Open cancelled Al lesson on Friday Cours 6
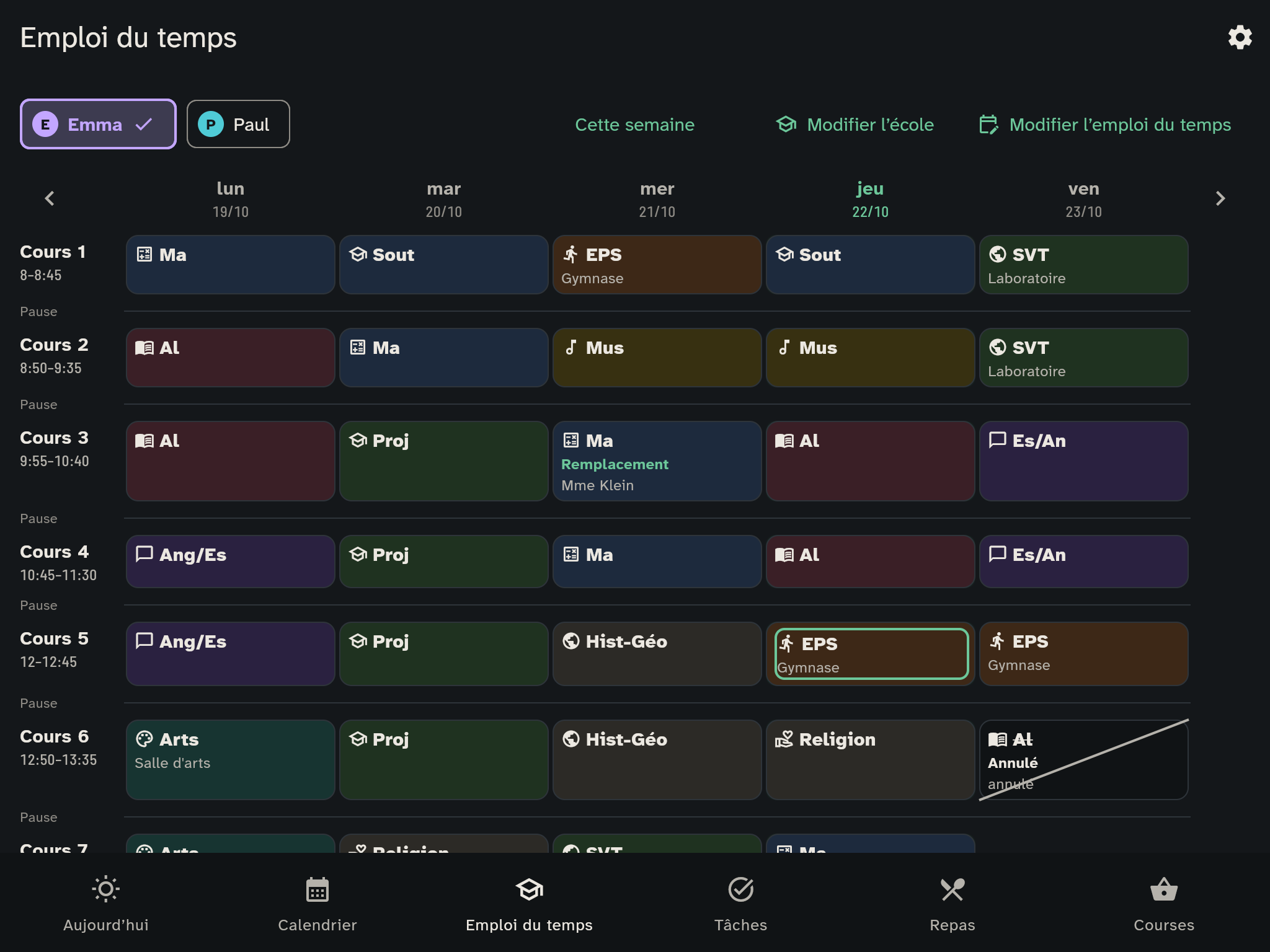Screen dimensions: 1270x952 point(1084,760)
